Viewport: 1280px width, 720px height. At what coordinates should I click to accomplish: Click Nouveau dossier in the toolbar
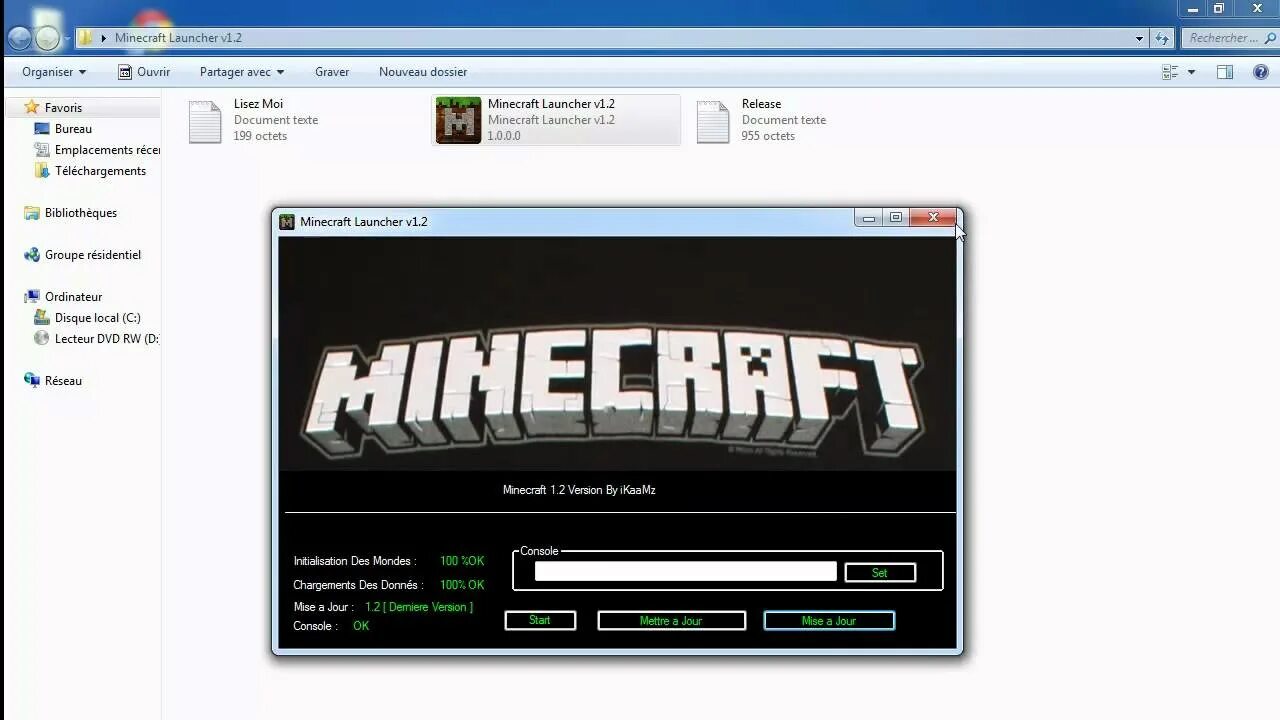pos(423,72)
